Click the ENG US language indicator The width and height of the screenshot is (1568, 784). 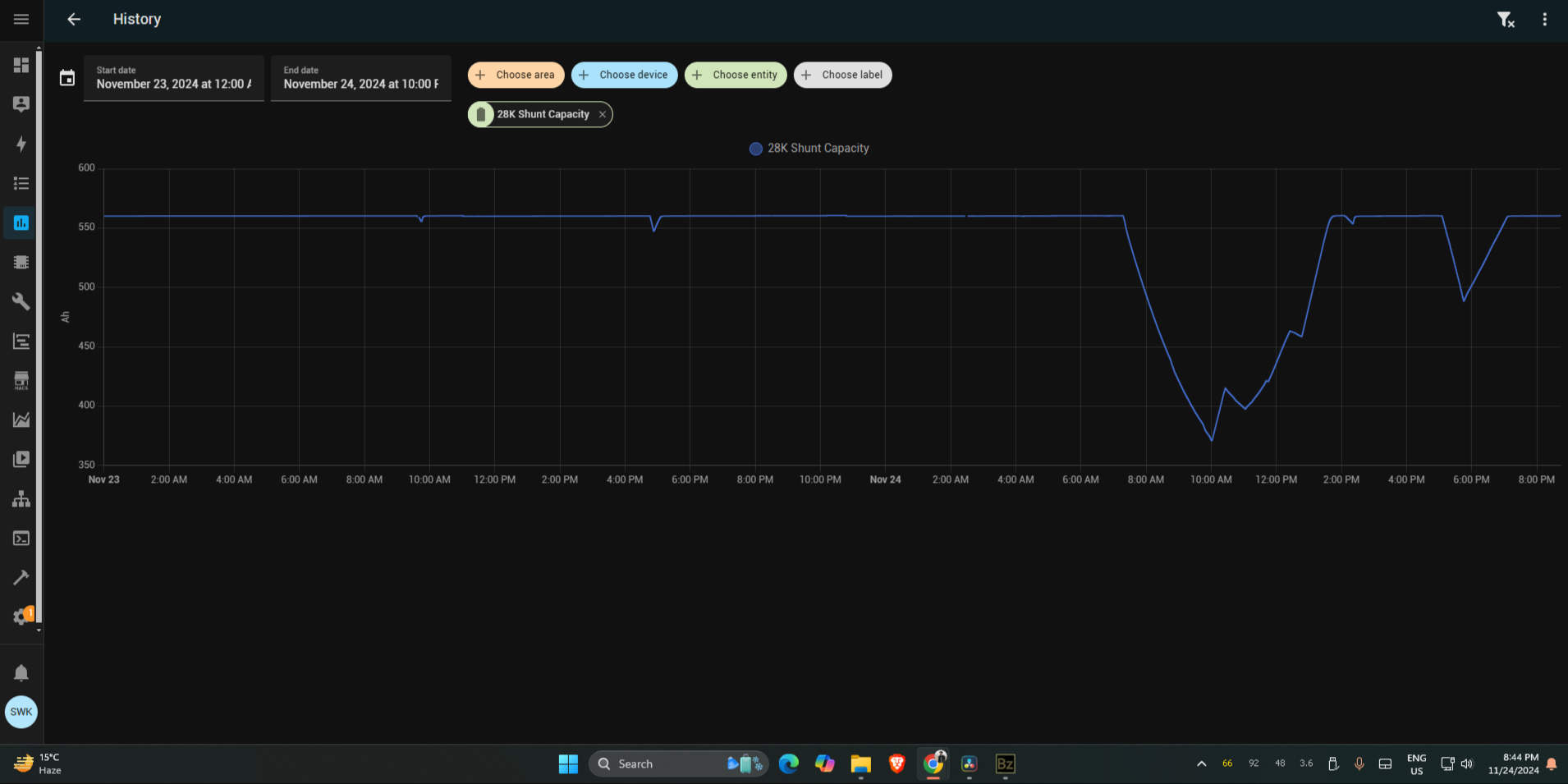coord(1416,763)
